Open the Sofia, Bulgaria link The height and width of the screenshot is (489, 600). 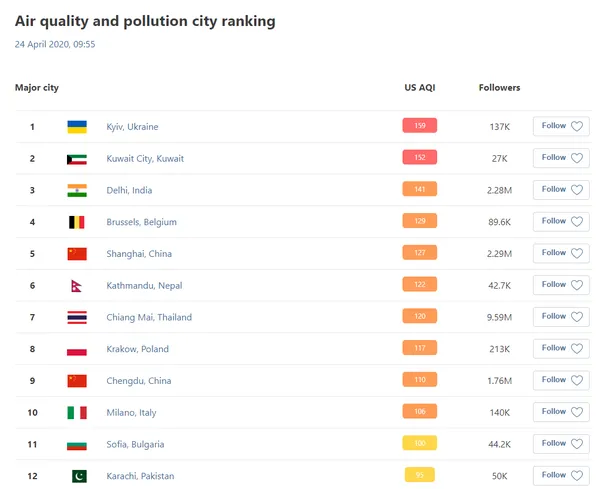coord(135,444)
